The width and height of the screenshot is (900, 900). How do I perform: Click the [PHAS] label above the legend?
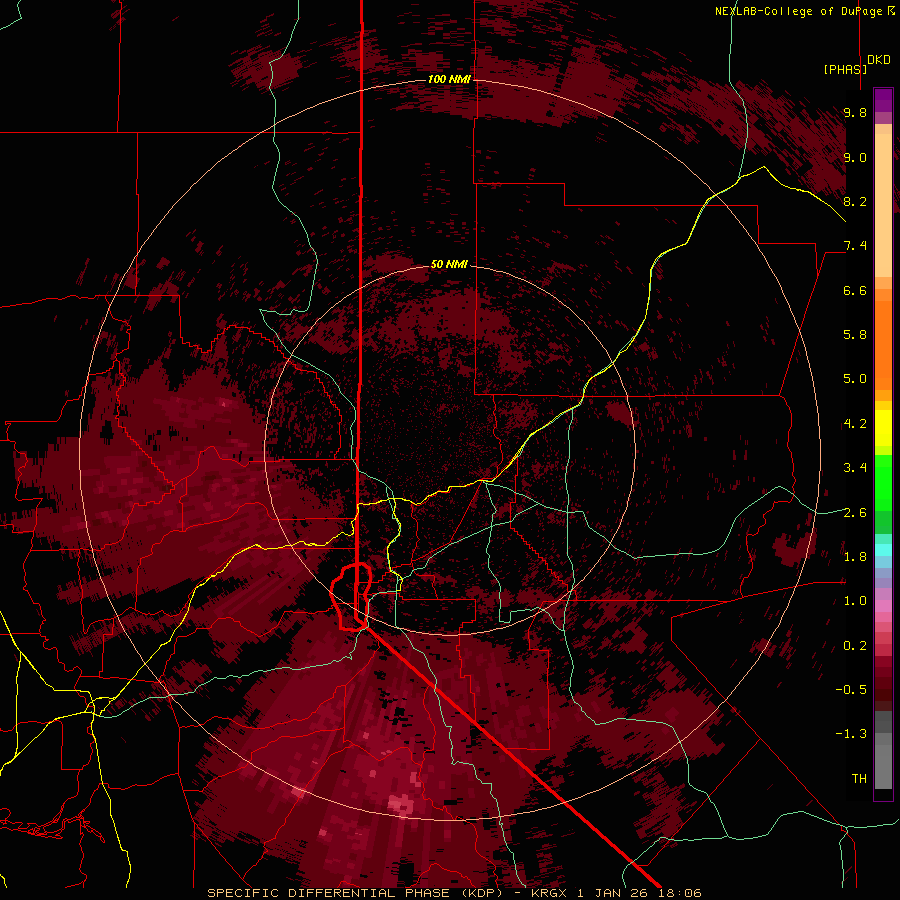[845, 69]
